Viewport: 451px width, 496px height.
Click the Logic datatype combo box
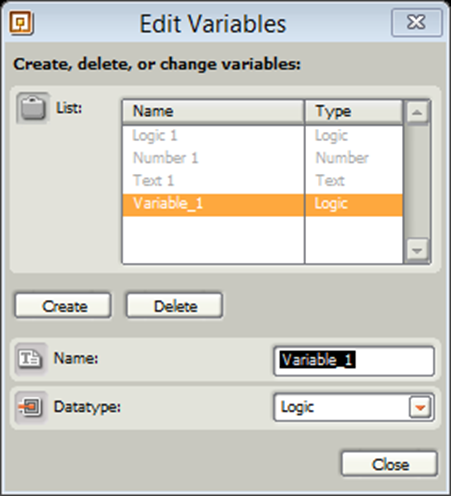[x=354, y=407]
